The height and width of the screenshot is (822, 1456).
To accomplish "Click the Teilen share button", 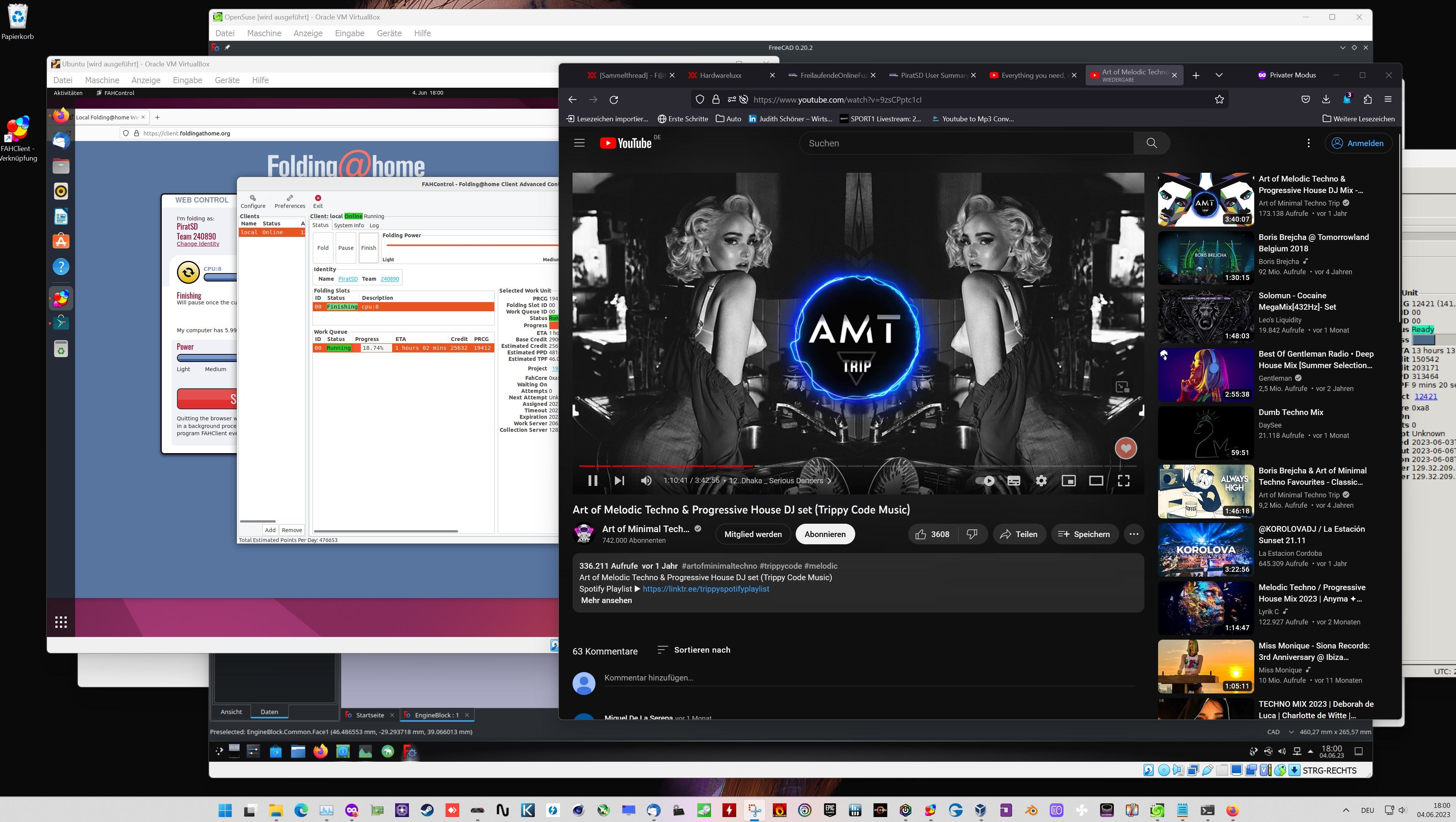I will pyautogui.click(x=1018, y=534).
